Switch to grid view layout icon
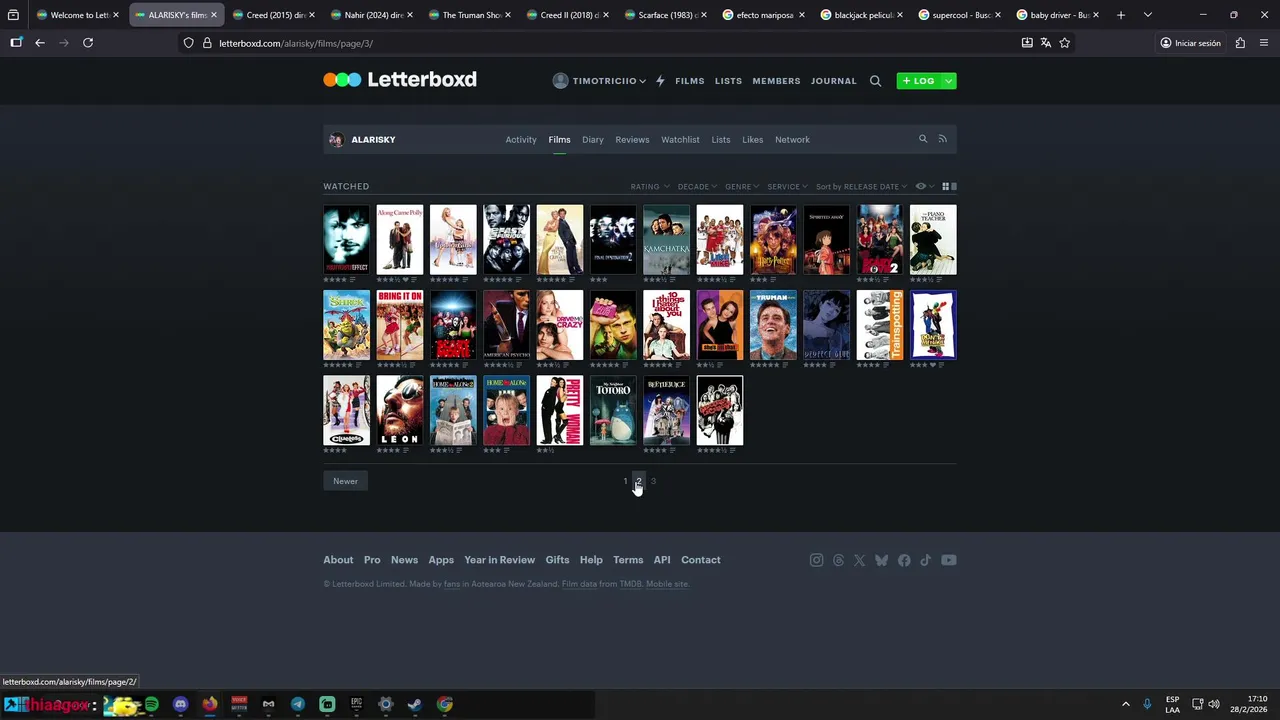 coord(945,186)
